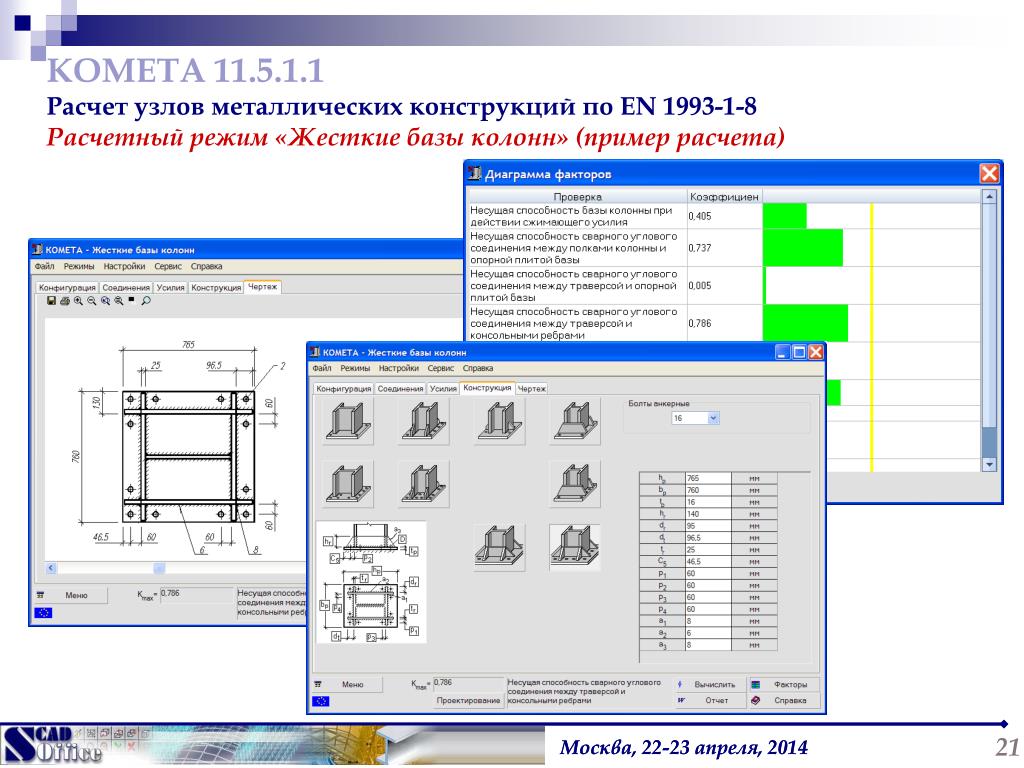The height and width of the screenshot is (768, 1024).
Task: Click the hp input field with 765
Action: (x=707, y=478)
